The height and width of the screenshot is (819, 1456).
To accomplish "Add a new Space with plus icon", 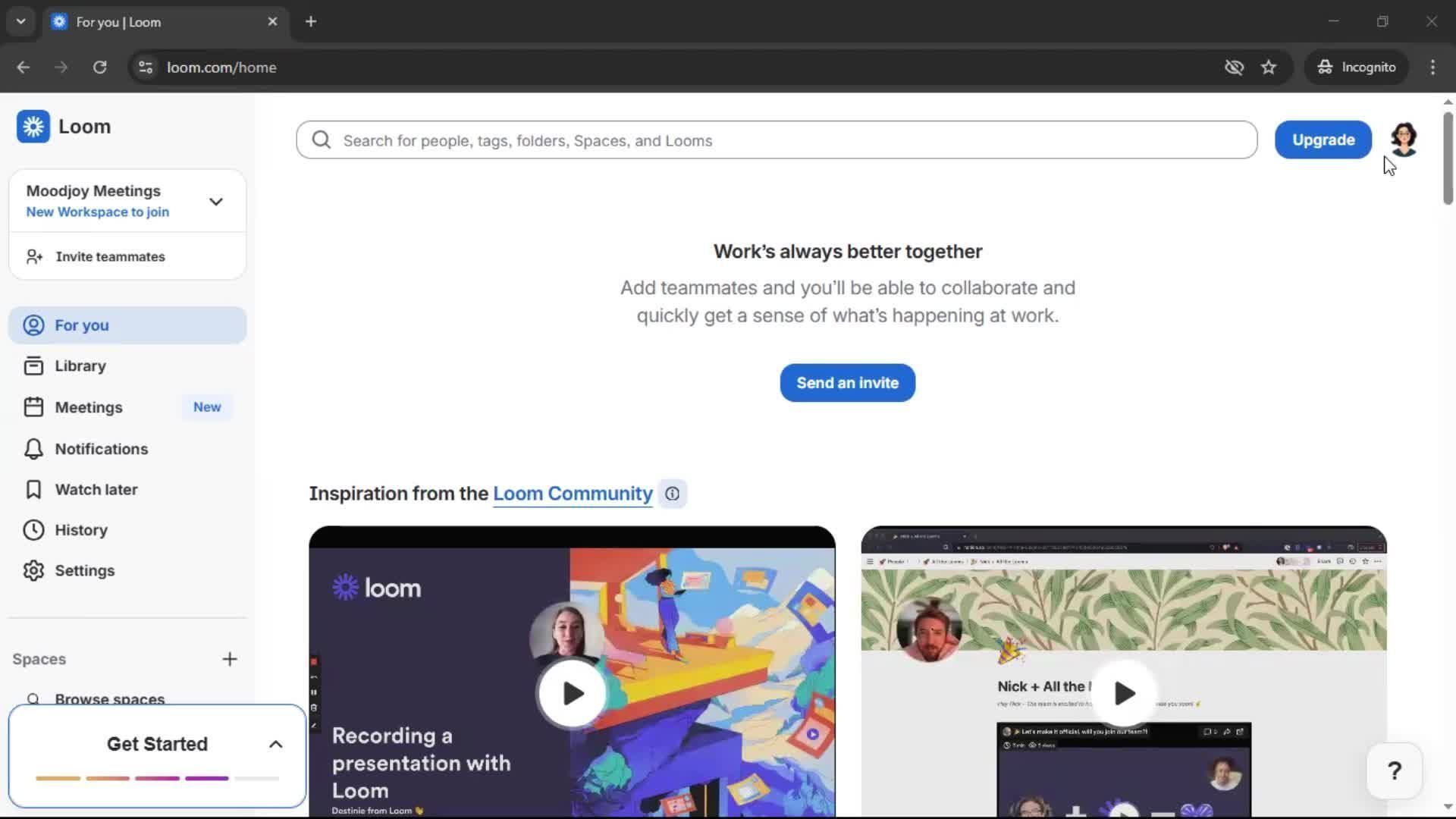I will [x=230, y=659].
